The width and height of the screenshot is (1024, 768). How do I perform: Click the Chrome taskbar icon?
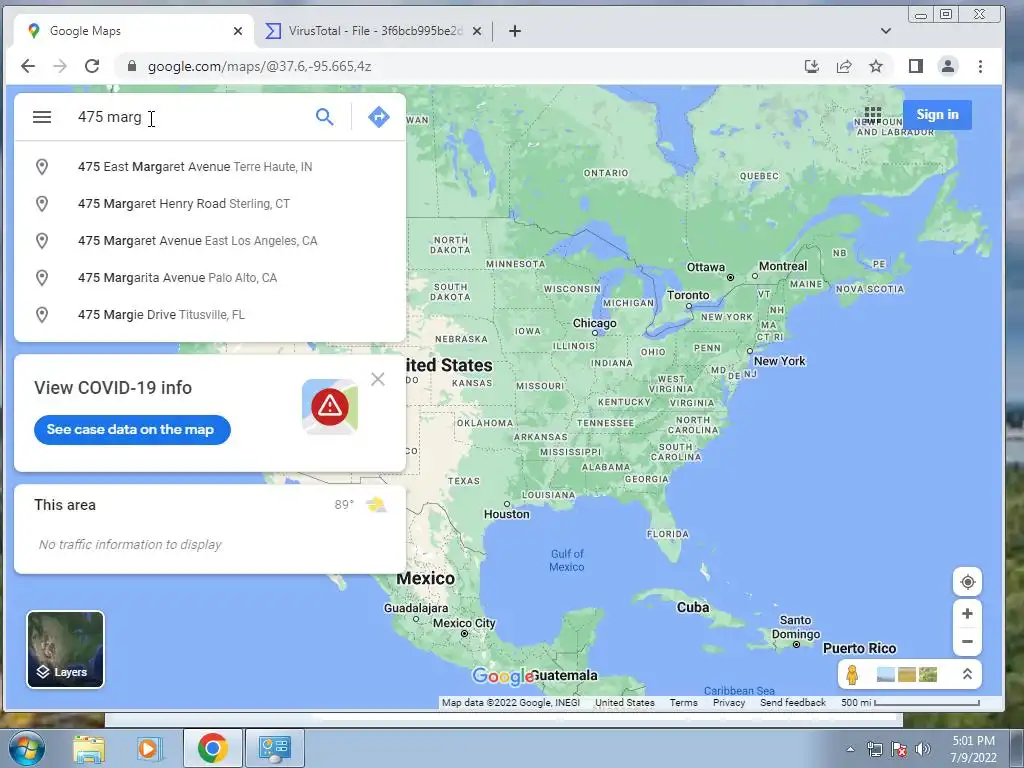click(212, 748)
